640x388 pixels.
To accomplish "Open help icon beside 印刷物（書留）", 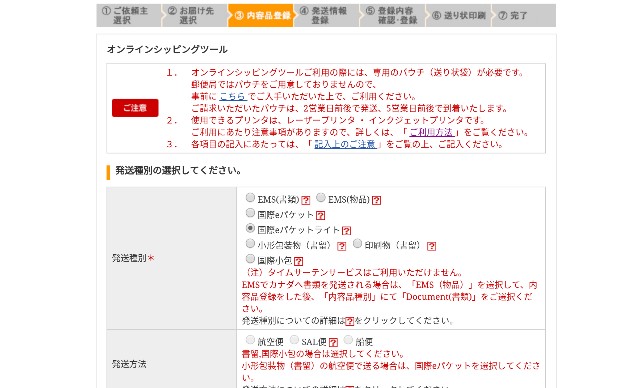I will click(431, 246).
